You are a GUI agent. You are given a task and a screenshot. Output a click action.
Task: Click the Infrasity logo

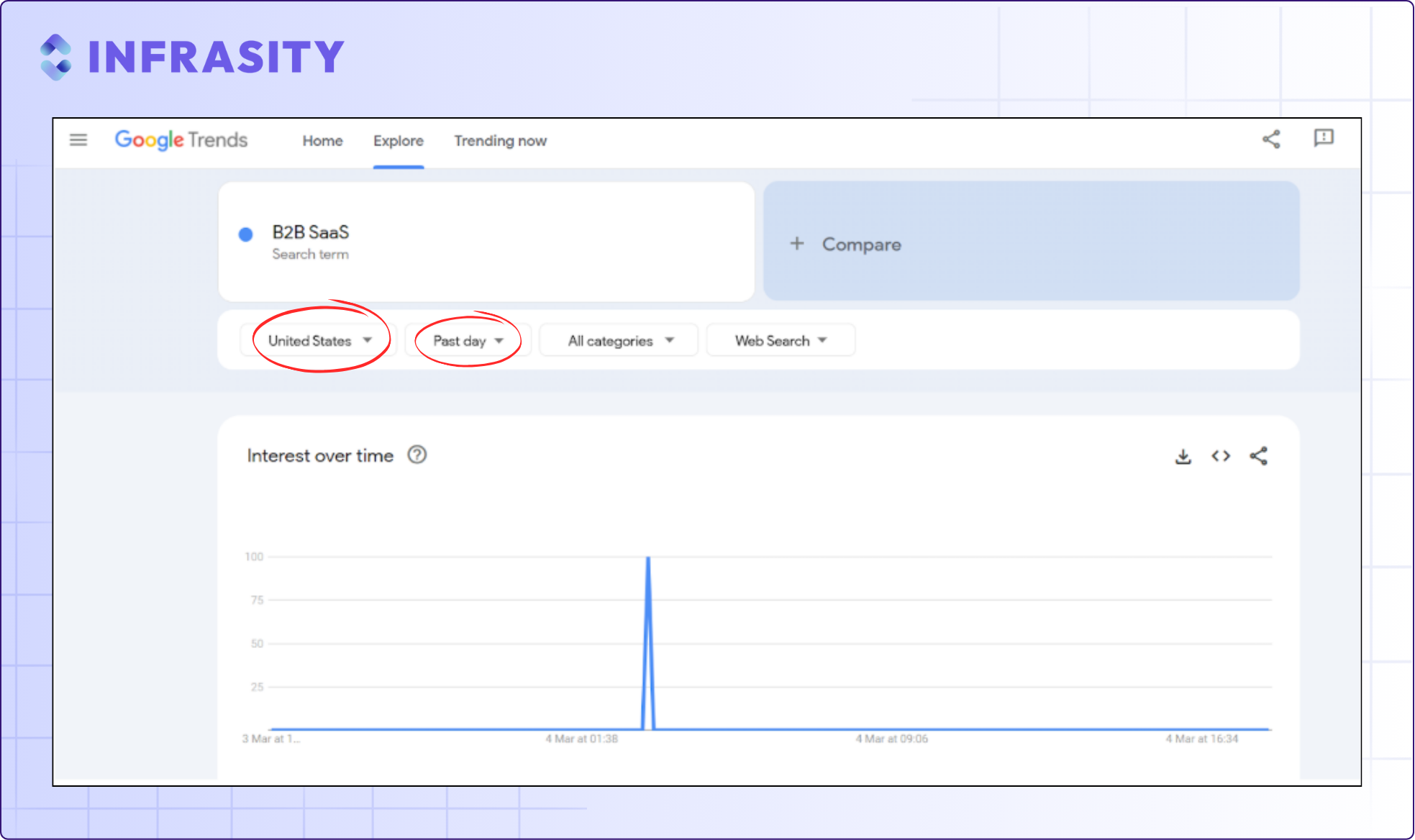coord(192,57)
